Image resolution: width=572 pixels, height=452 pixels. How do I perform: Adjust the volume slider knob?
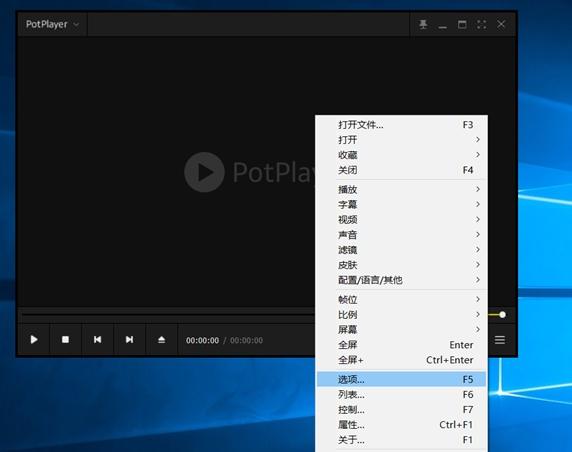tap(502, 314)
